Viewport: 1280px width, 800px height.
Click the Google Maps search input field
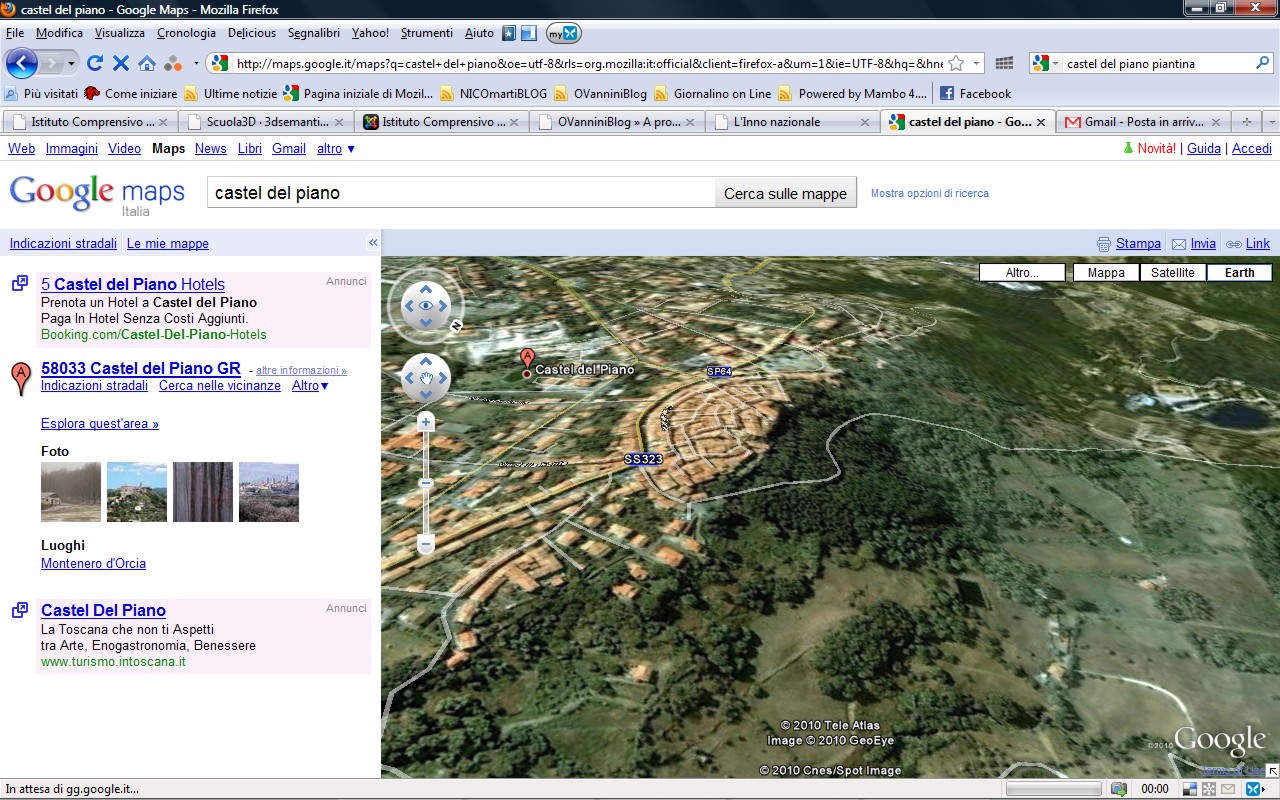(x=461, y=193)
